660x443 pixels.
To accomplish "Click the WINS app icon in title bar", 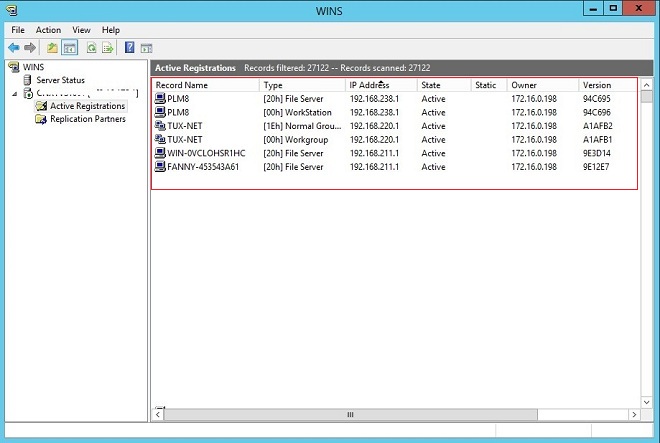I will tap(12, 10).
